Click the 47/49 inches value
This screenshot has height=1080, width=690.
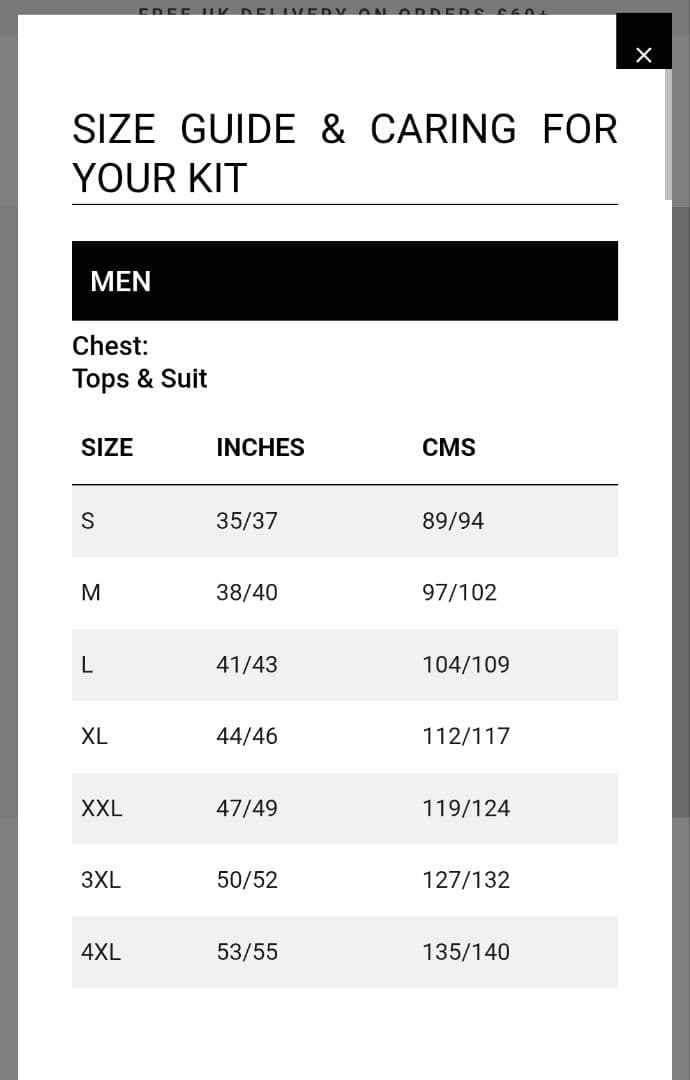coord(247,809)
